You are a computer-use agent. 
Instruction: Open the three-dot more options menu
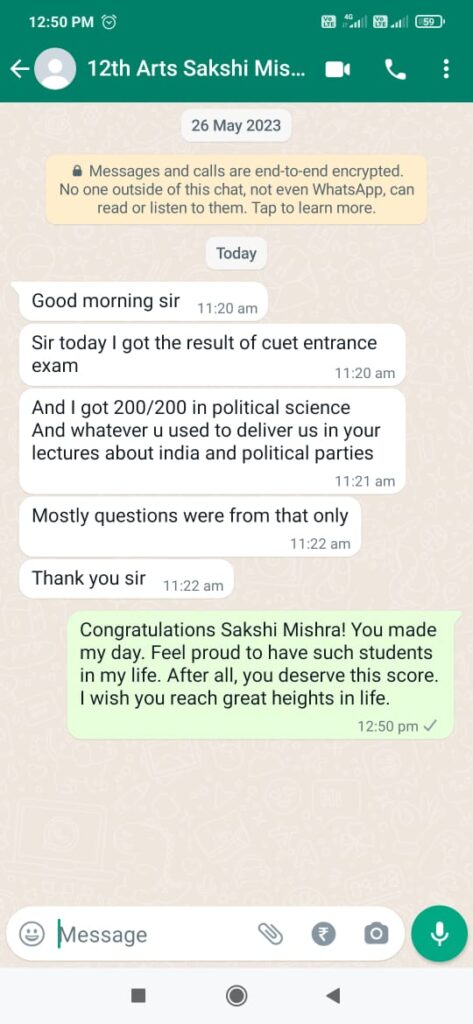tap(446, 69)
